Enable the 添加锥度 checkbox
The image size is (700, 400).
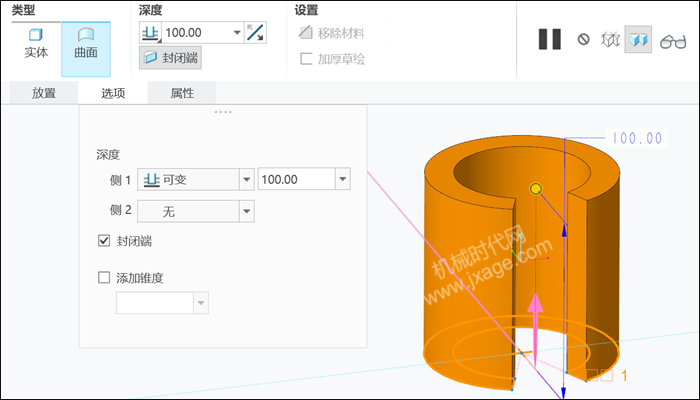tap(104, 278)
